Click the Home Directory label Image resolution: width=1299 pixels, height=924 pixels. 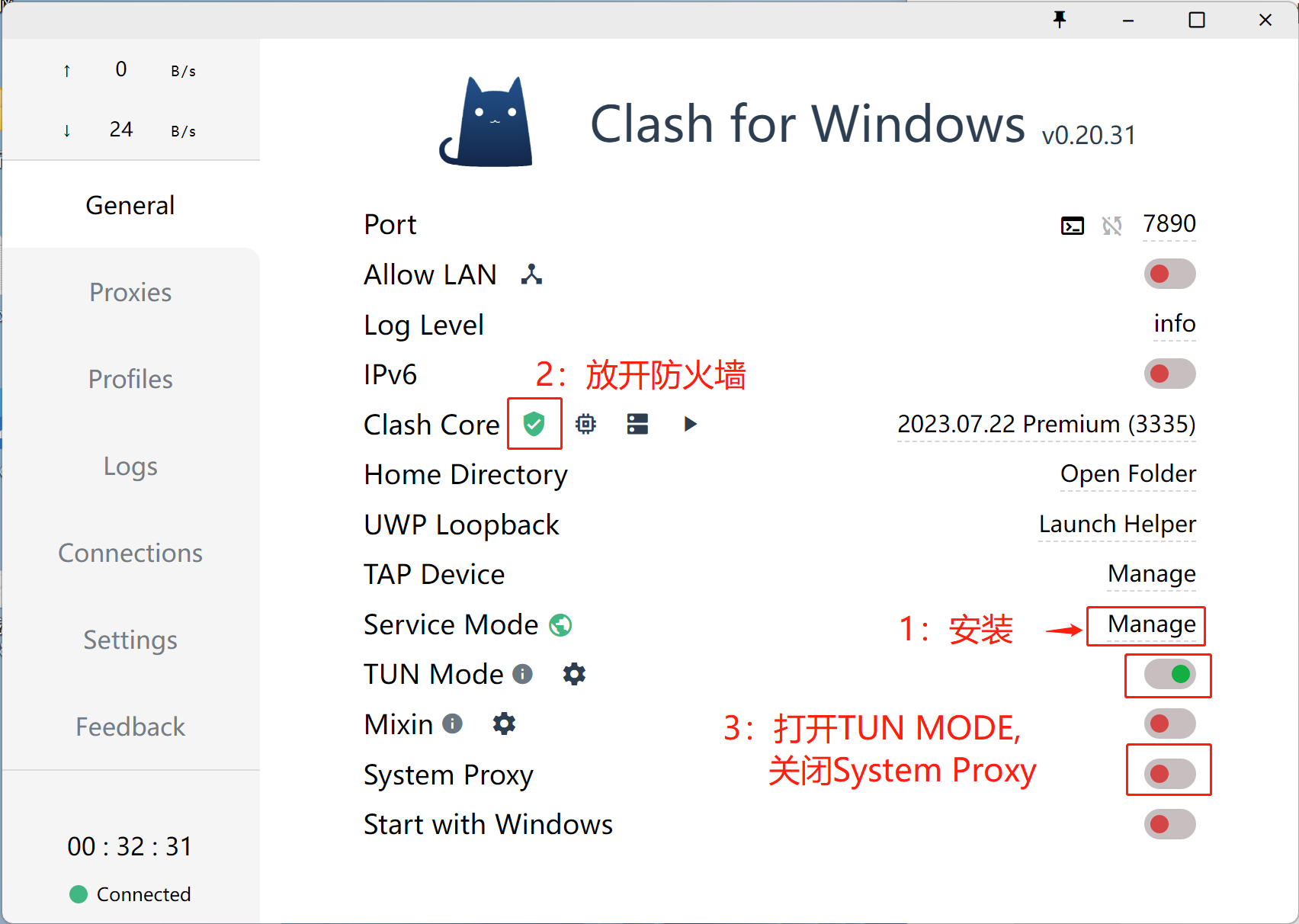[466, 474]
